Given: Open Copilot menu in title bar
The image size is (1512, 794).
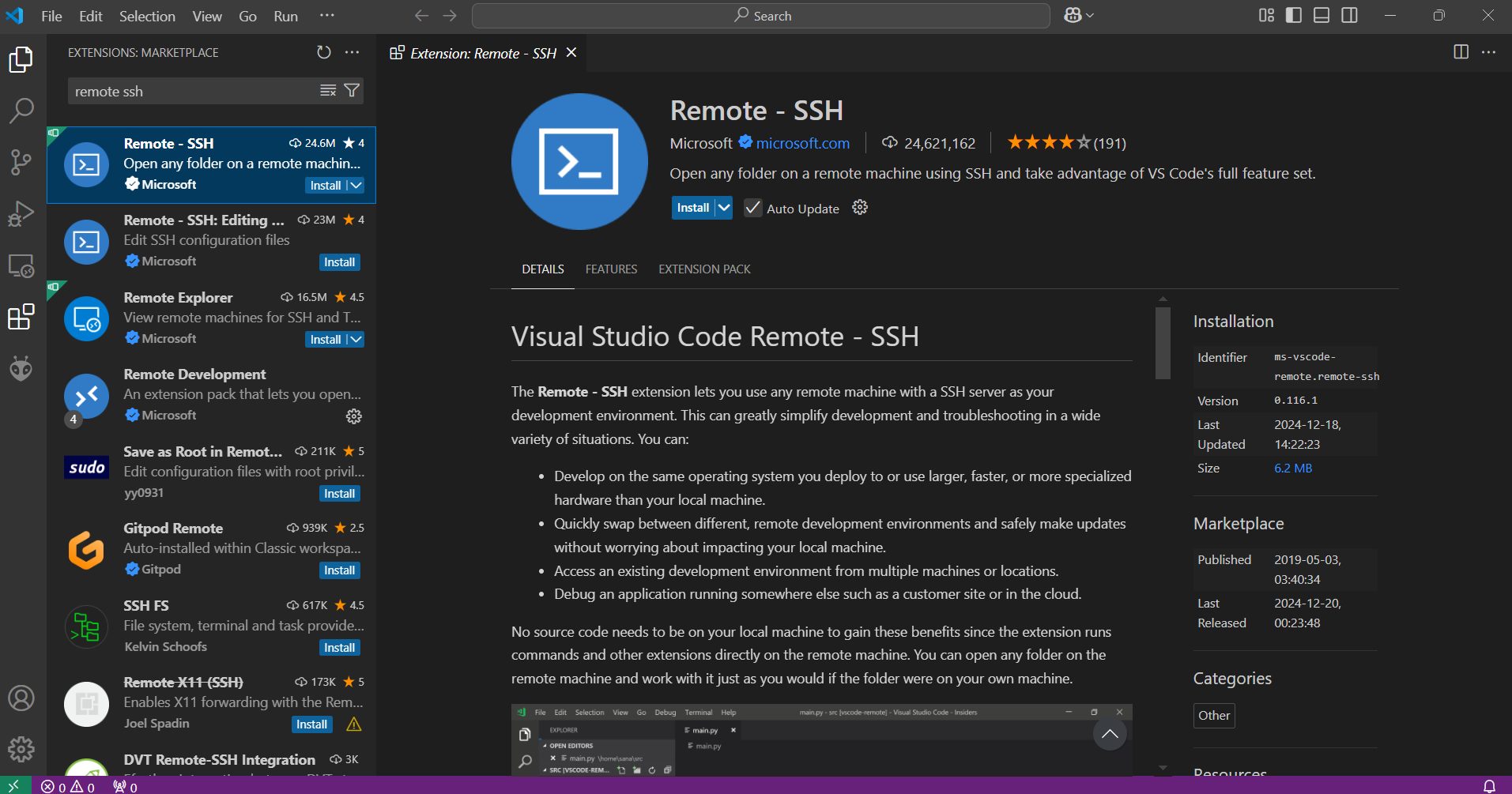Looking at the screenshot, I should [x=1079, y=16].
